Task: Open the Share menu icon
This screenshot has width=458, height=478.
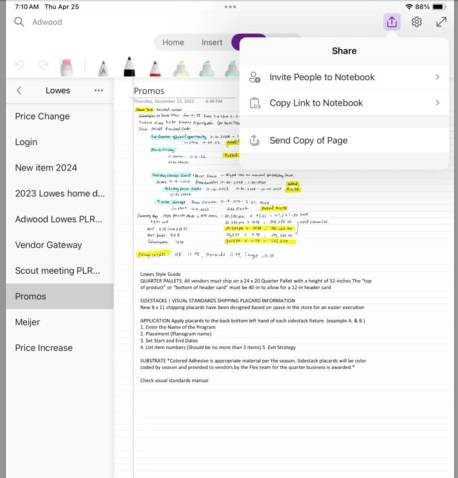Action: tap(392, 22)
